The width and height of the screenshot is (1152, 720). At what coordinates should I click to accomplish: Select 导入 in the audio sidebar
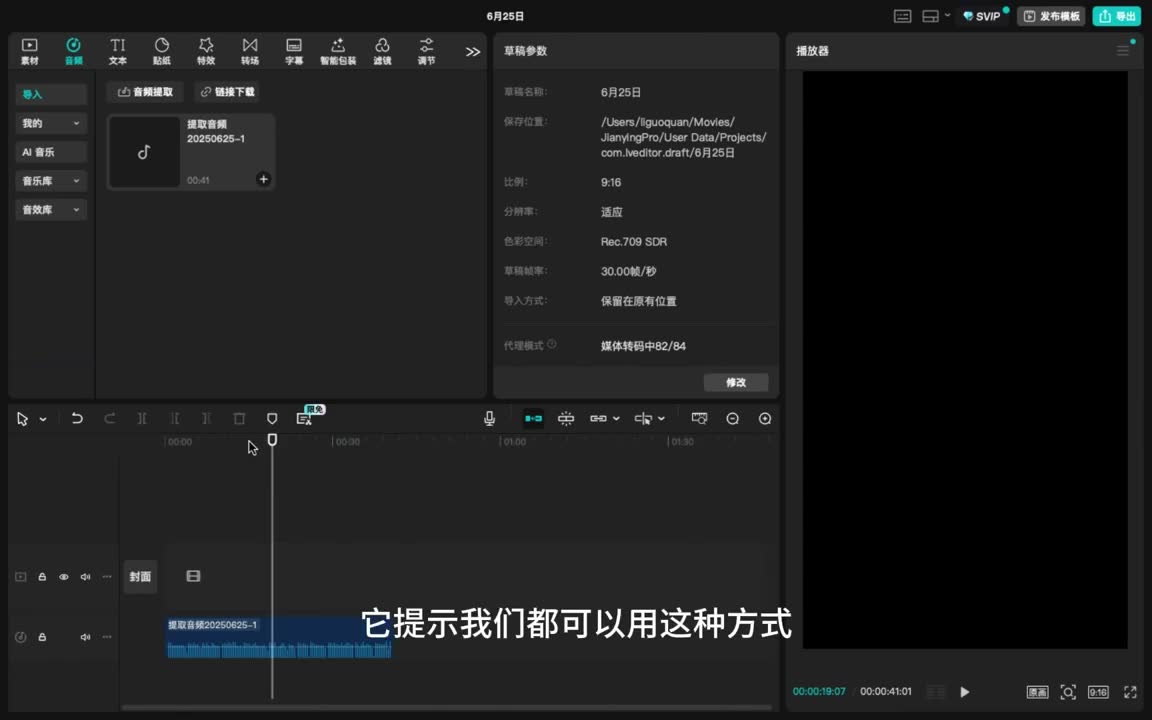point(51,94)
